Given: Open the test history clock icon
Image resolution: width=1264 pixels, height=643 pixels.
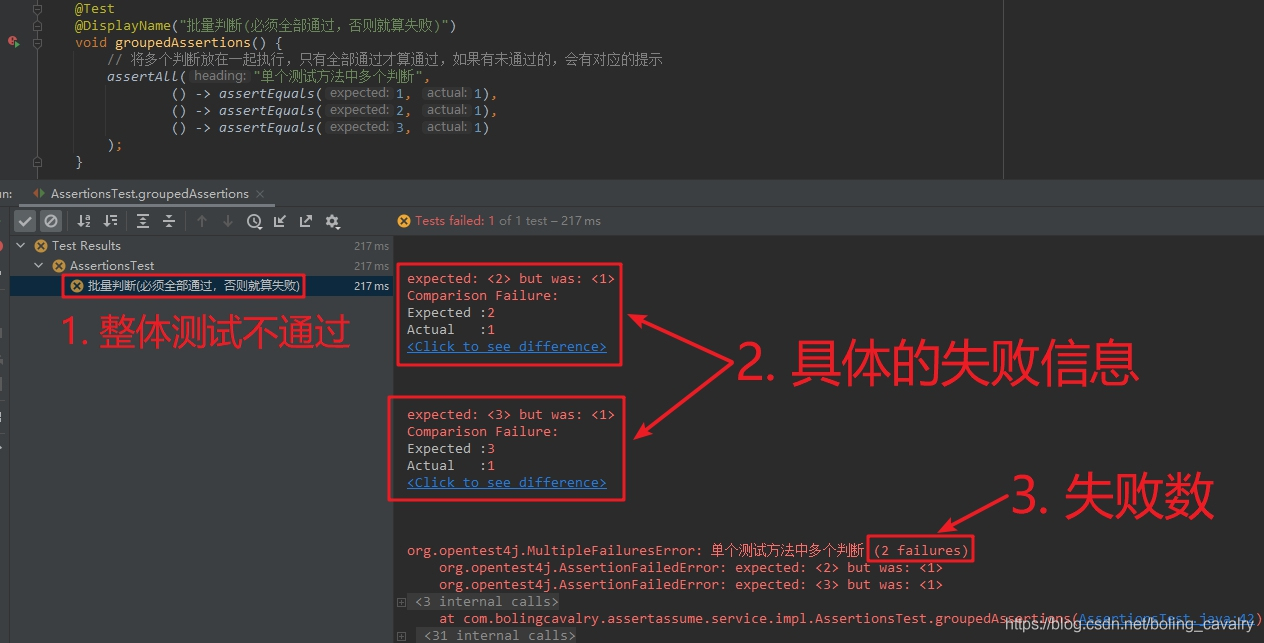Looking at the screenshot, I should point(254,221).
